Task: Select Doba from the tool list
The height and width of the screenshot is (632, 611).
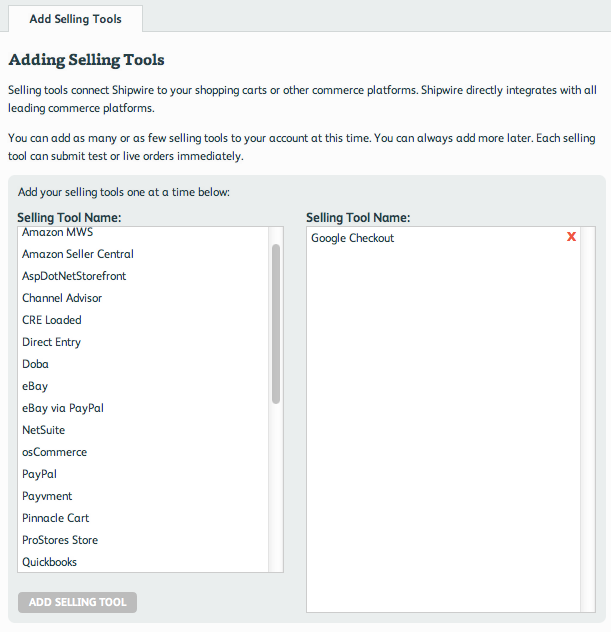Action: pyautogui.click(x=35, y=364)
